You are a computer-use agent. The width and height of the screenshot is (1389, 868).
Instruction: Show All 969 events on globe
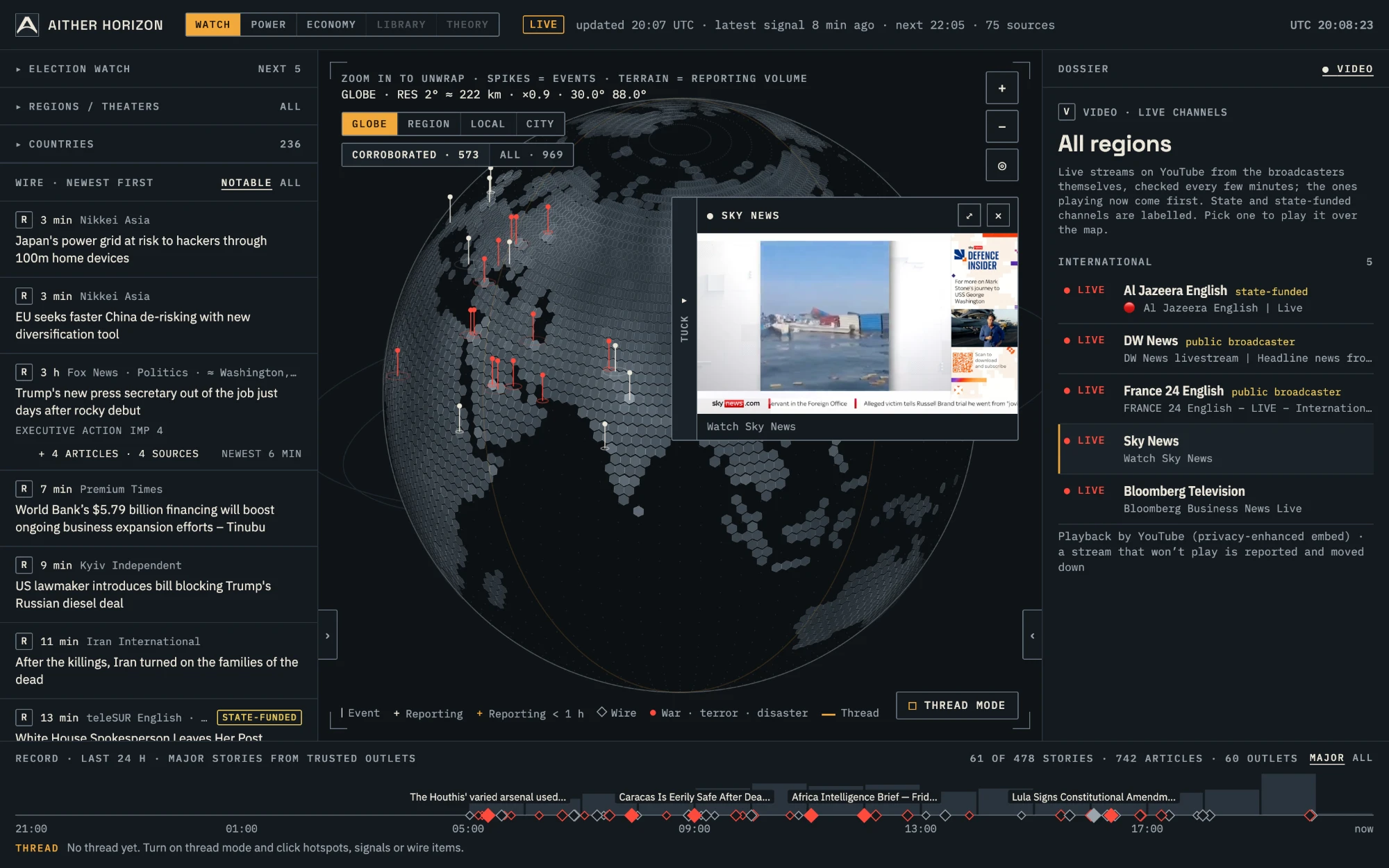[531, 155]
